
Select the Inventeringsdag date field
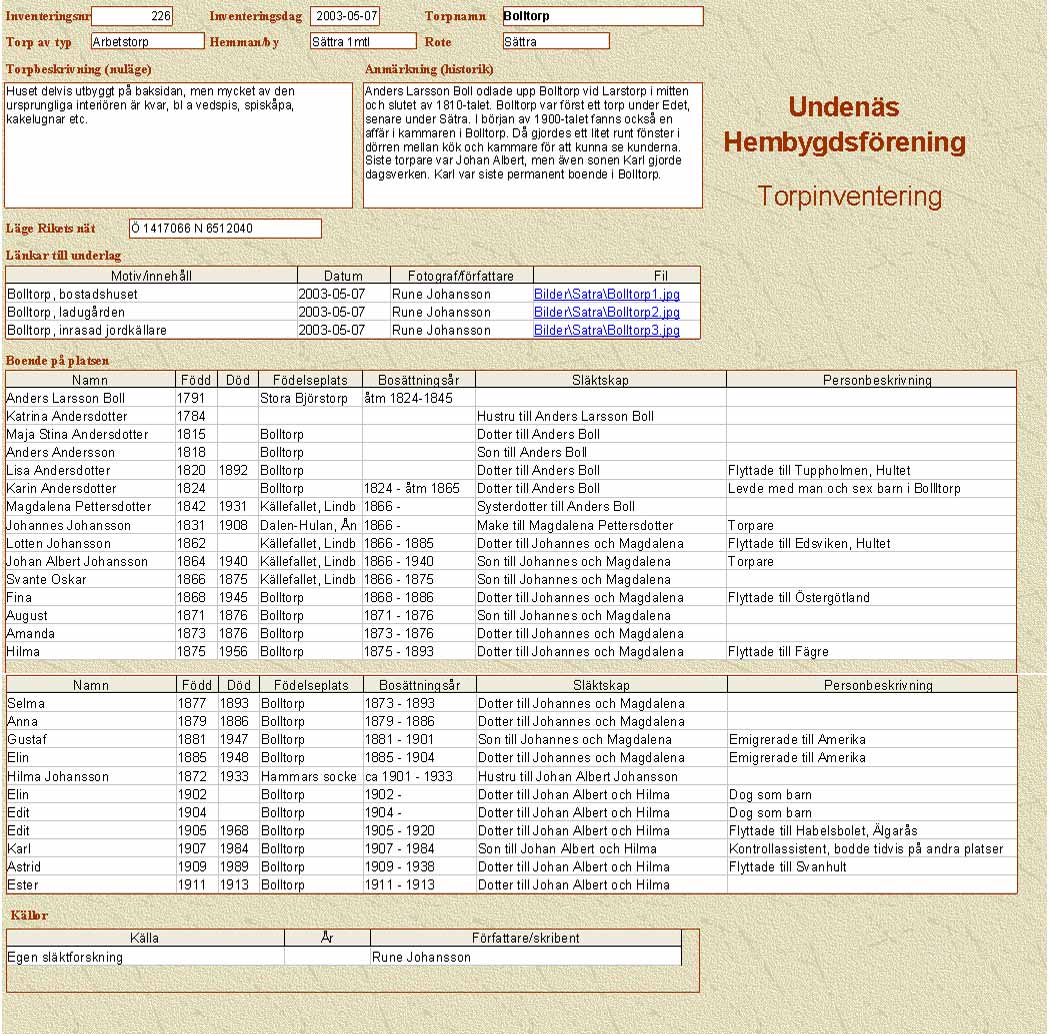point(345,17)
